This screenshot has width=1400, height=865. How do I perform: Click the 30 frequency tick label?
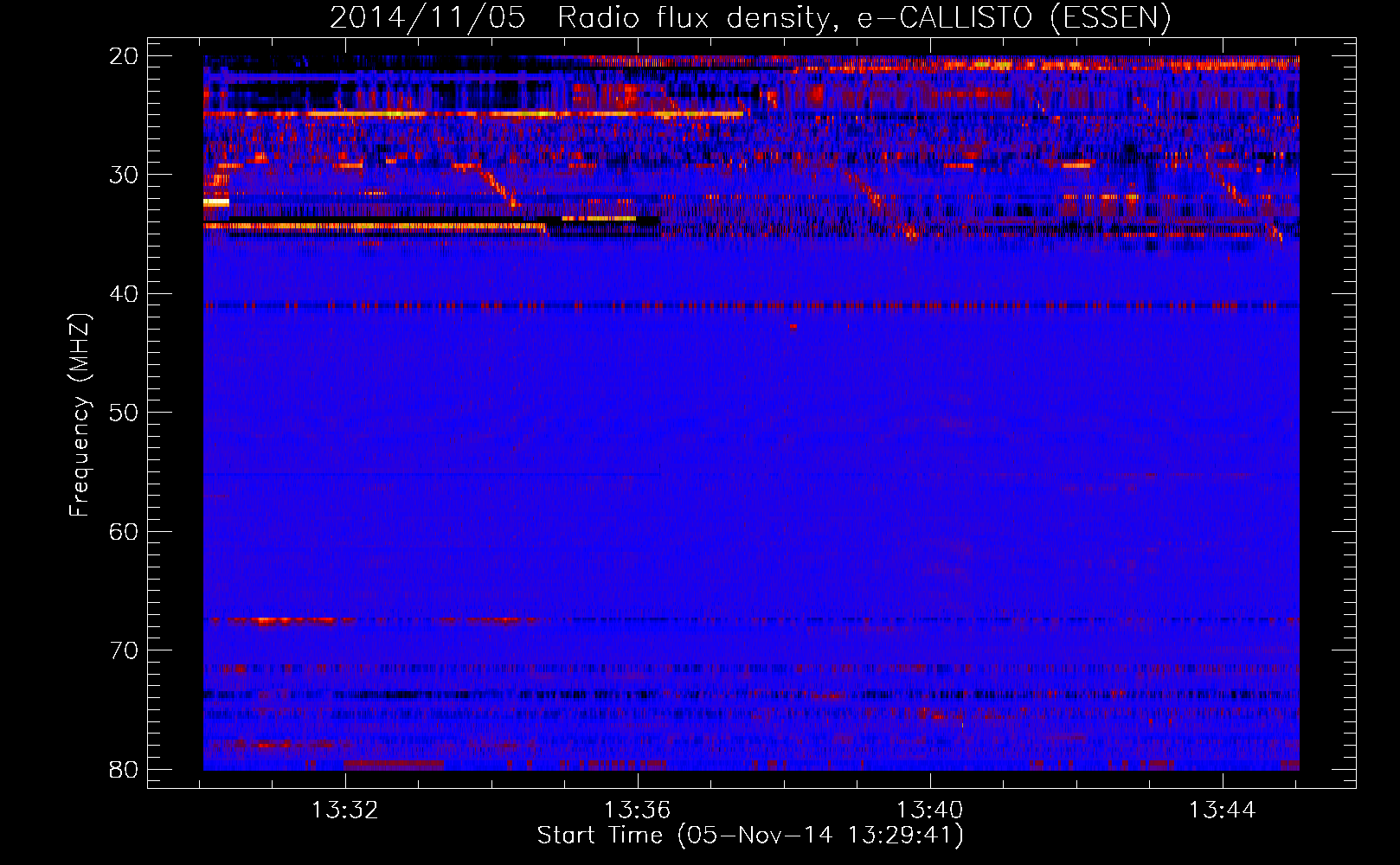click(124, 175)
